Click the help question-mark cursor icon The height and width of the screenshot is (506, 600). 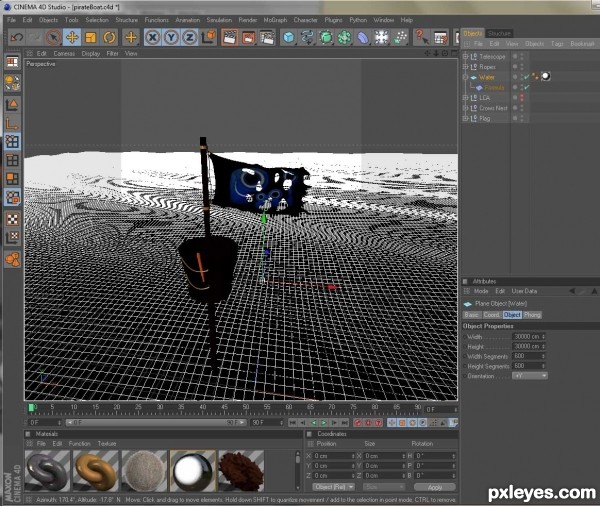(422, 38)
